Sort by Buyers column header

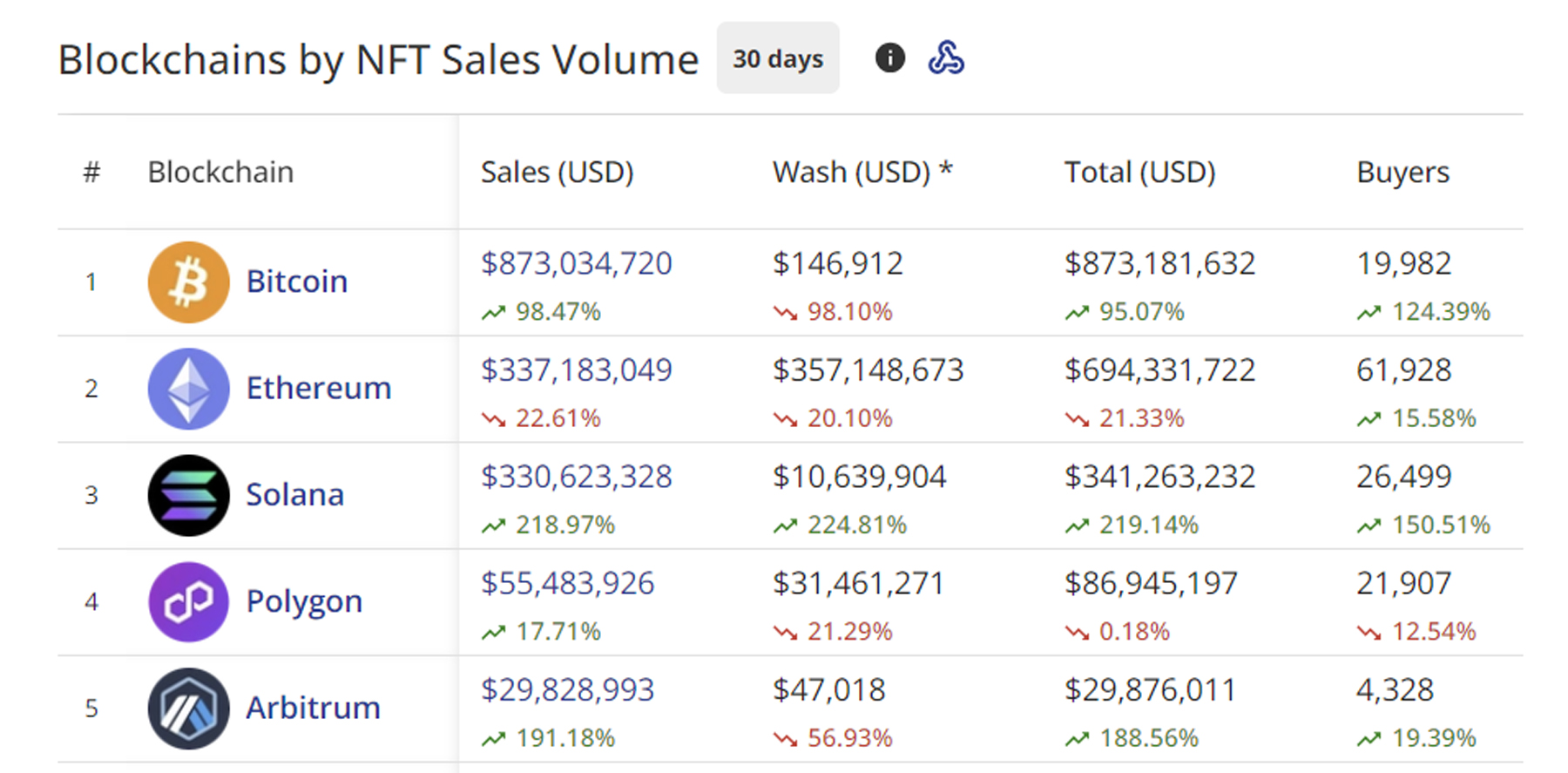pos(1402,173)
